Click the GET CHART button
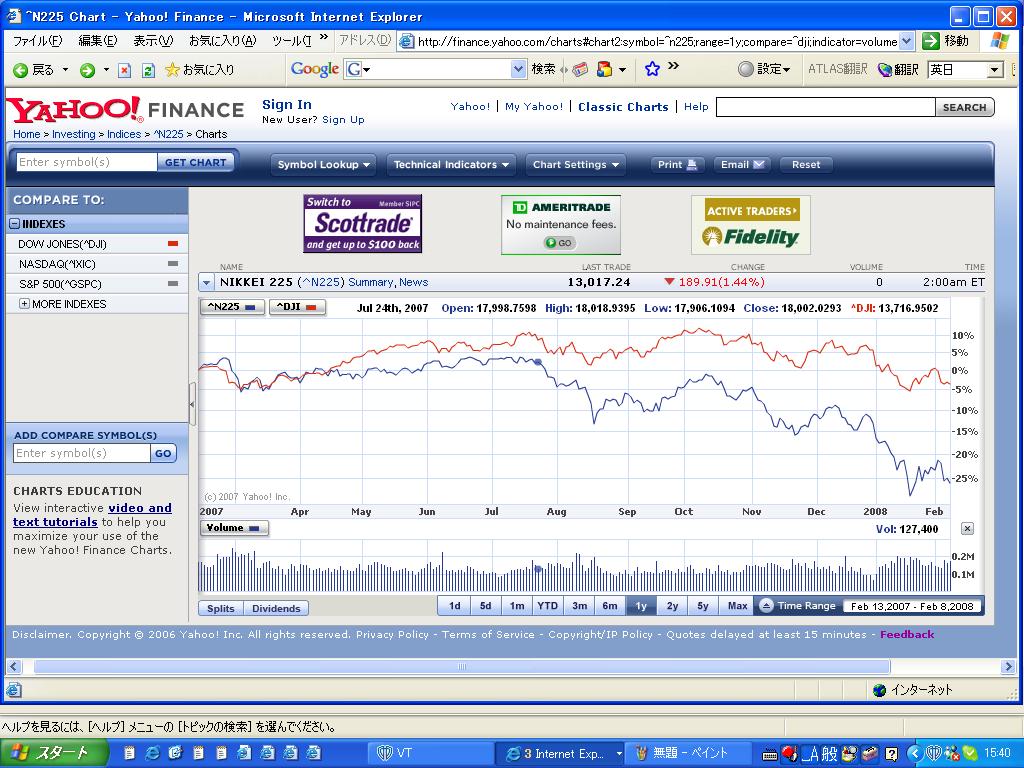This screenshot has height=768, width=1024. 195,162
